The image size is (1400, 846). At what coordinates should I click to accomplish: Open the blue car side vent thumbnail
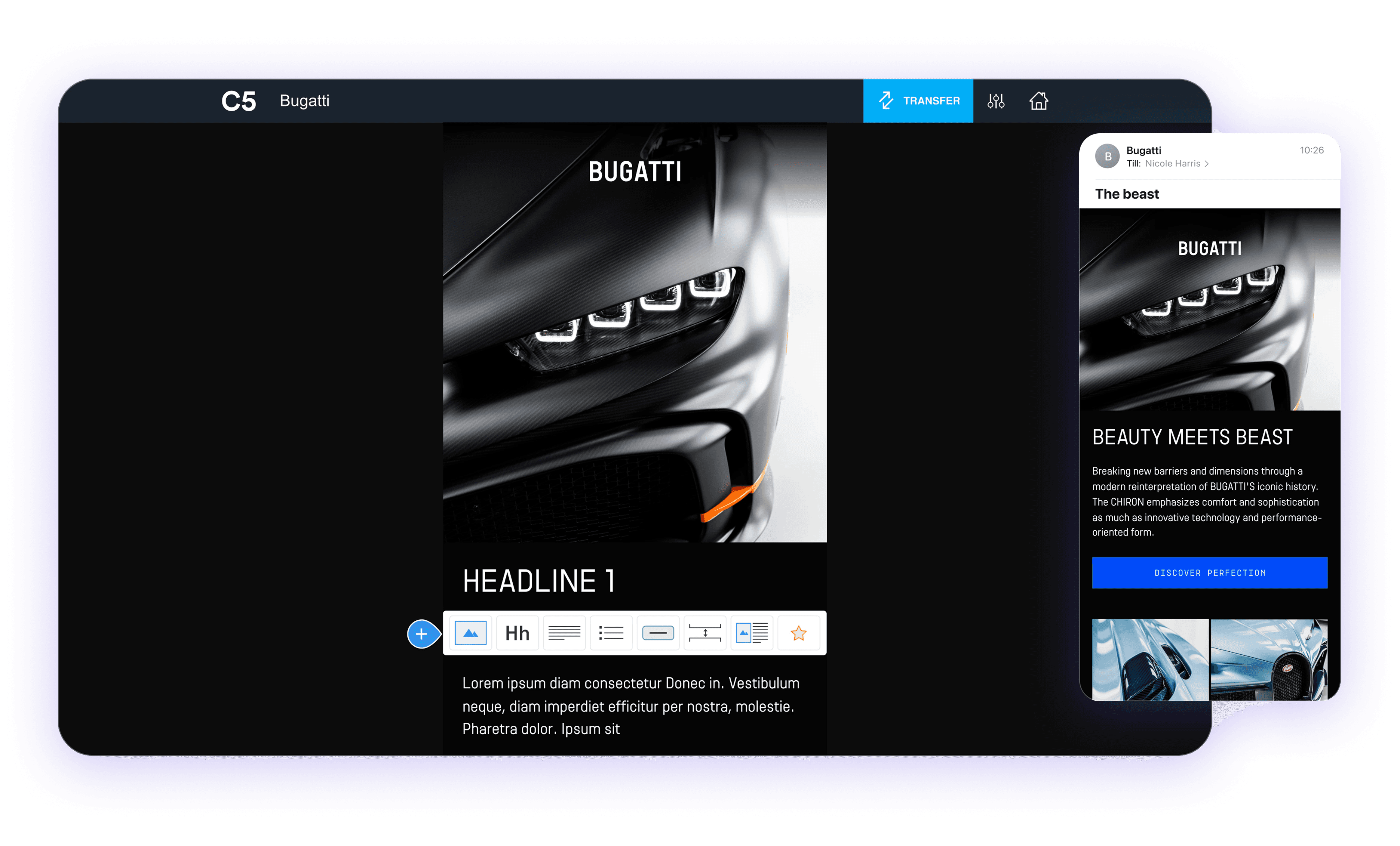tap(1150, 660)
